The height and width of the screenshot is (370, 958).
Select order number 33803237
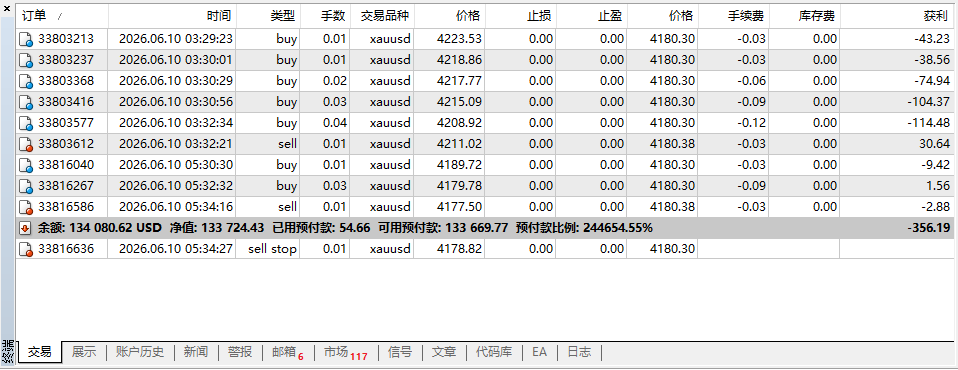(66, 60)
